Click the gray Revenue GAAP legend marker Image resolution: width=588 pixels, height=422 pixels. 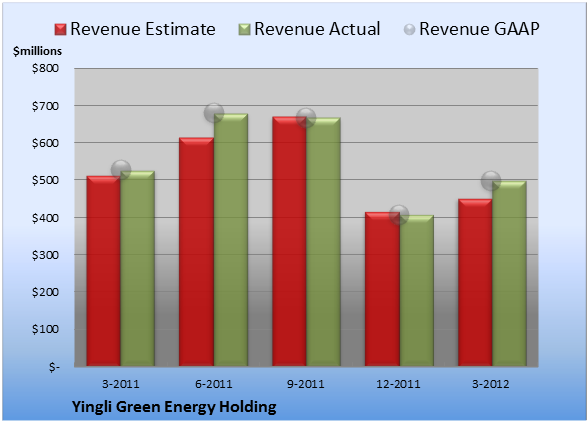[410, 30]
